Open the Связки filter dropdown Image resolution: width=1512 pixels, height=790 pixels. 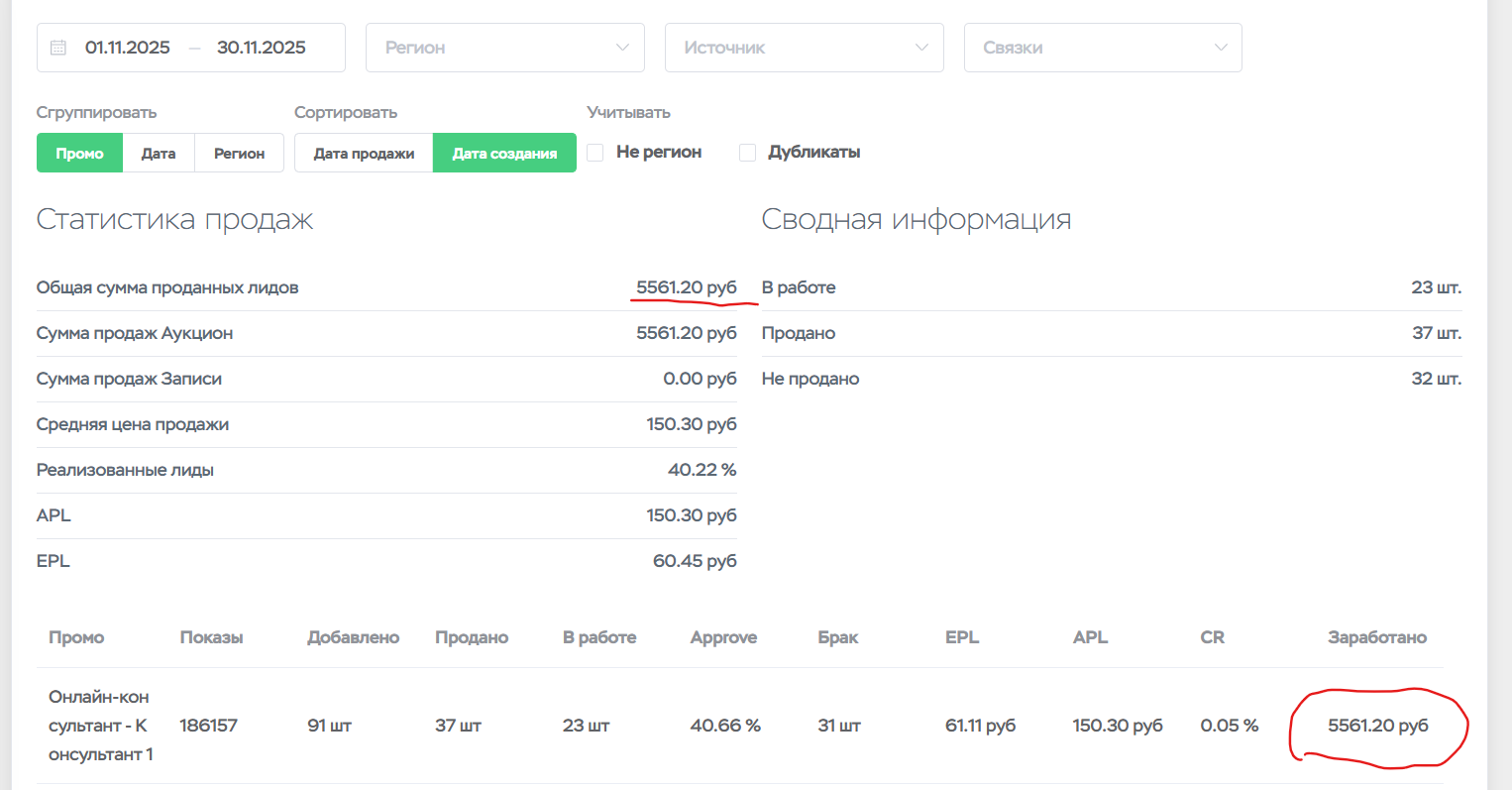tap(1103, 48)
